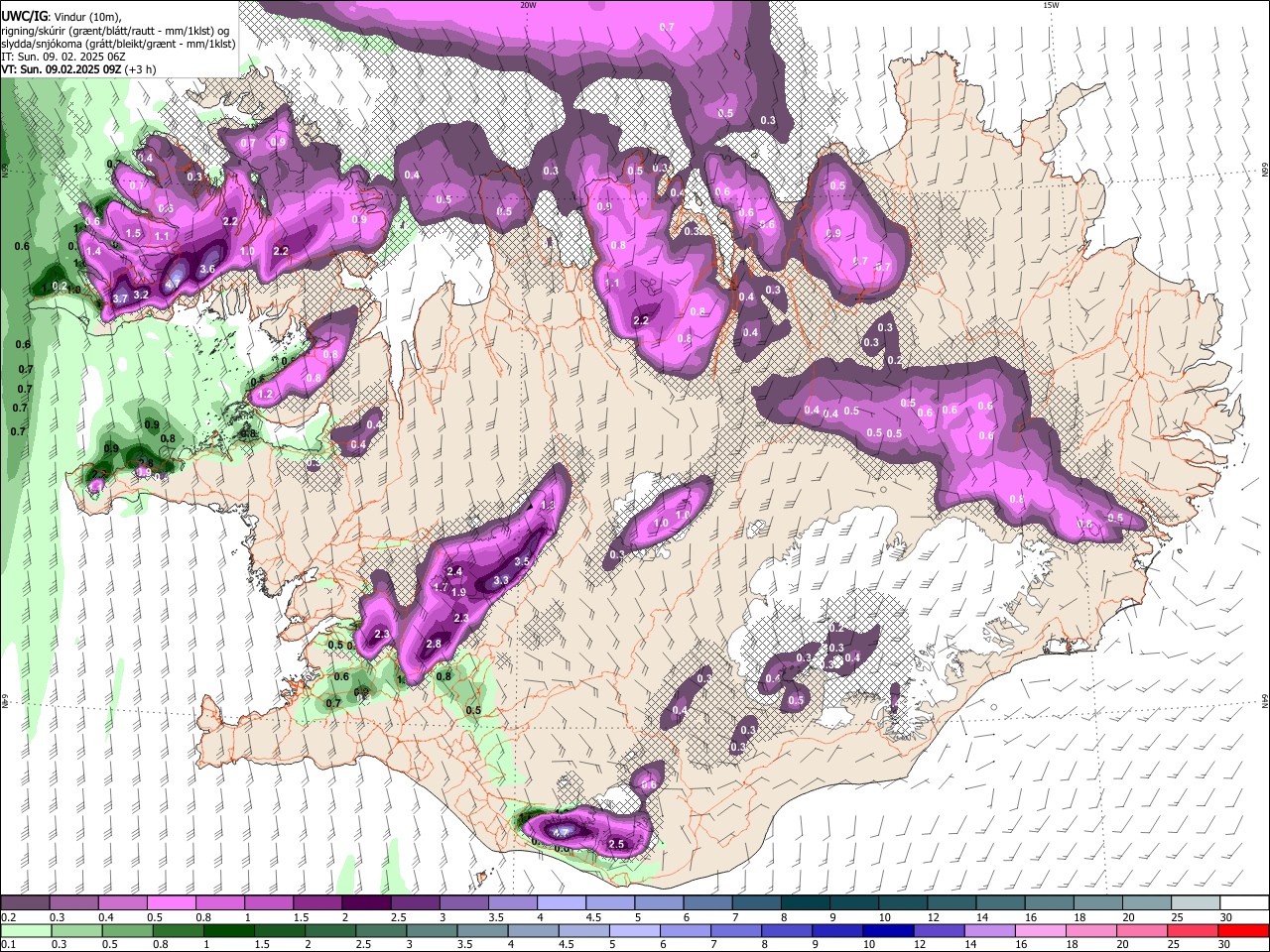Image resolution: width=1270 pixels, height=952 pixels.
Task: Click the '3.5' snowfall value on the map
Action: click(523, 561)
